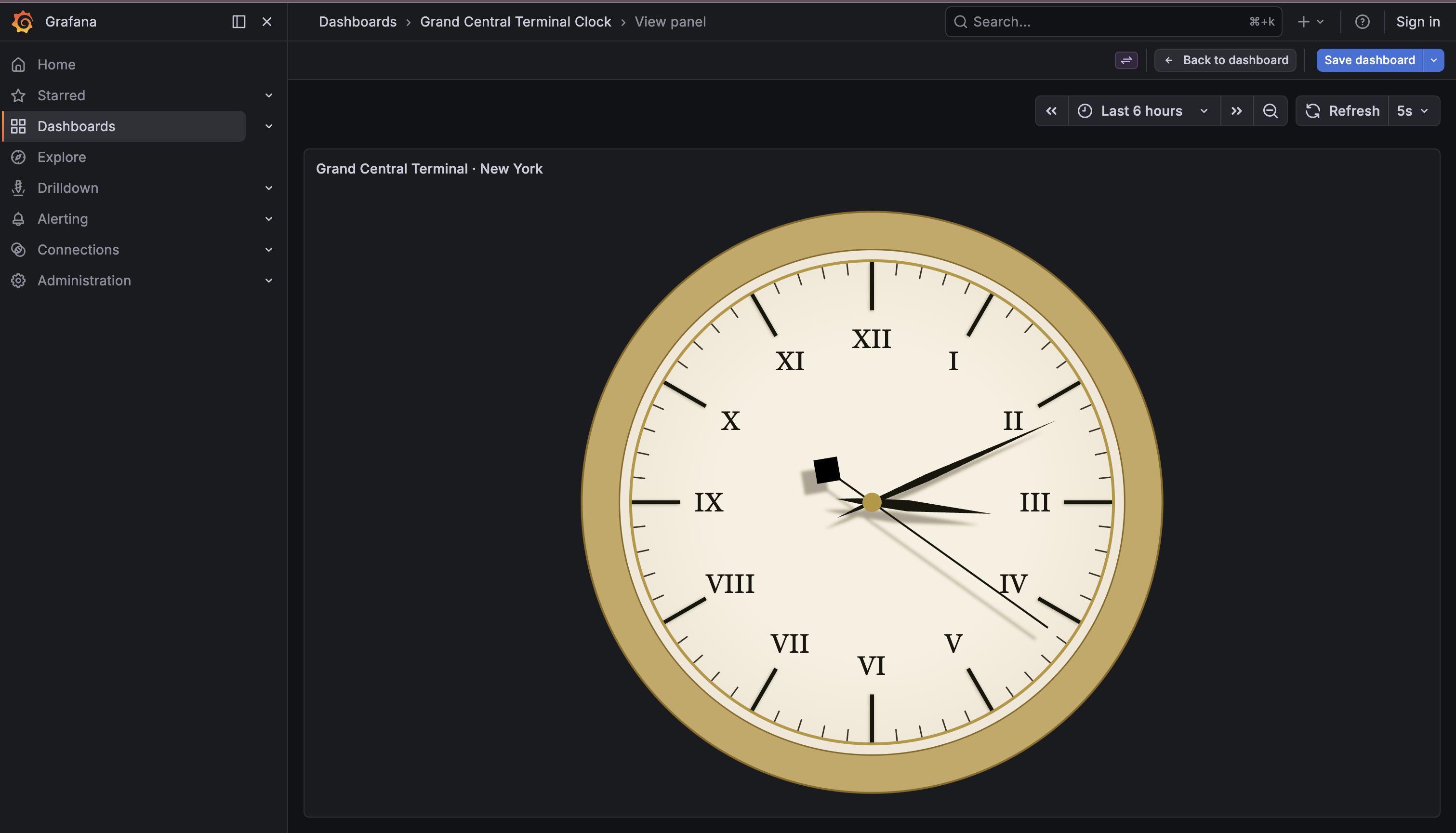Open the Help question mark icon

(x=1362, y=22)
